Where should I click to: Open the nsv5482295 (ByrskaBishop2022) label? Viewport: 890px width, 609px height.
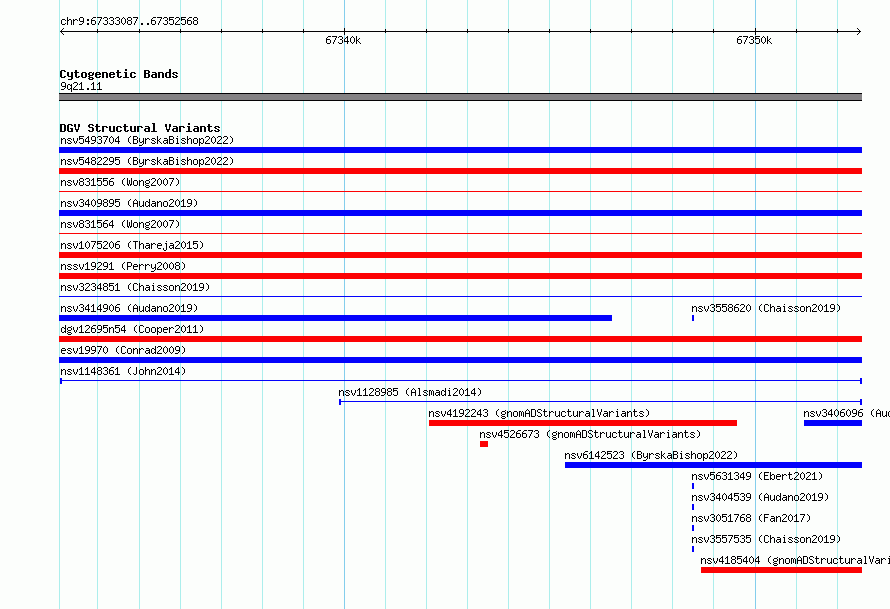[x=147, y=161]
